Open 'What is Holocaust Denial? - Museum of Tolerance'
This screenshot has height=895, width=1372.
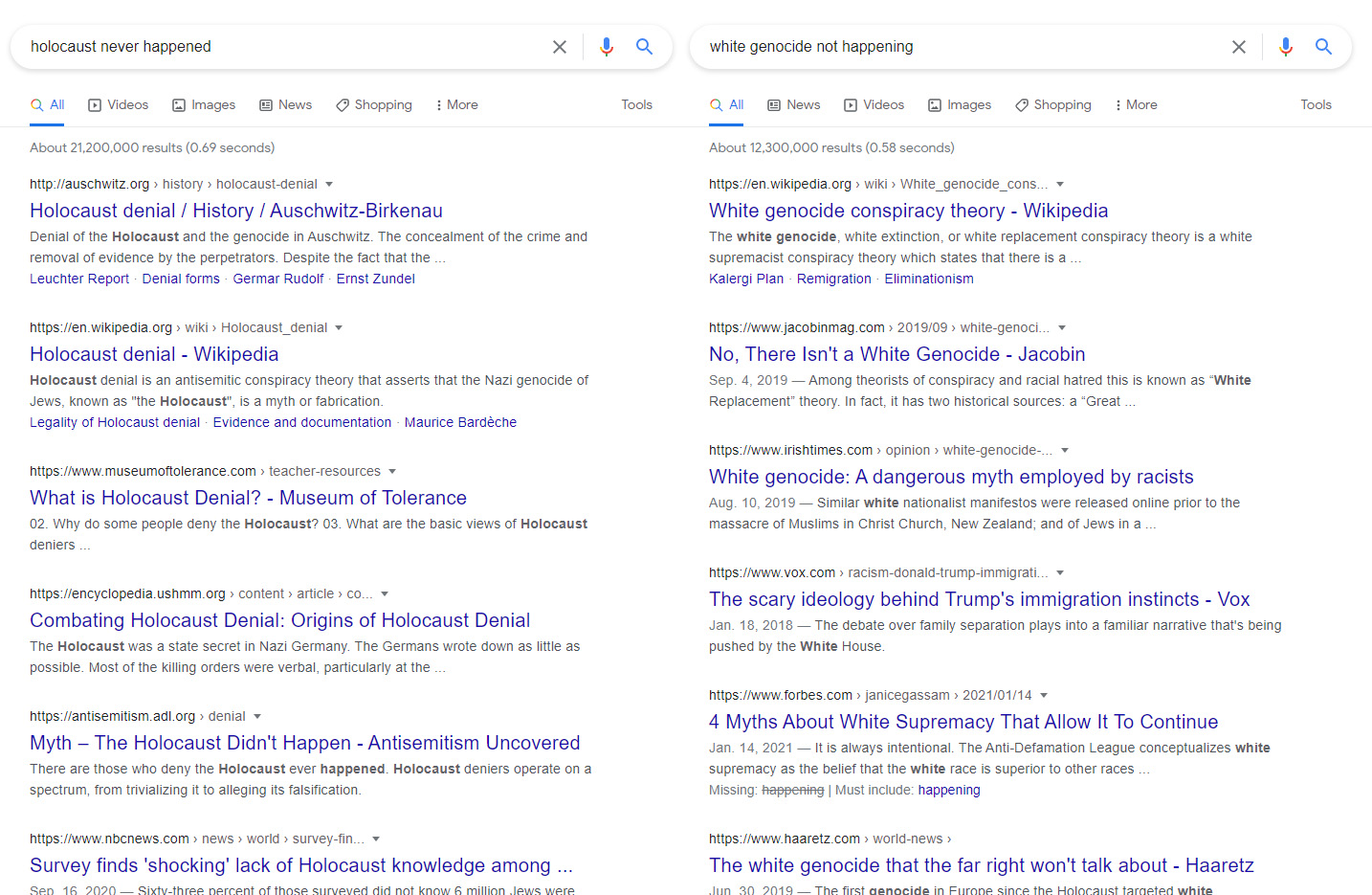click(248, 498)
